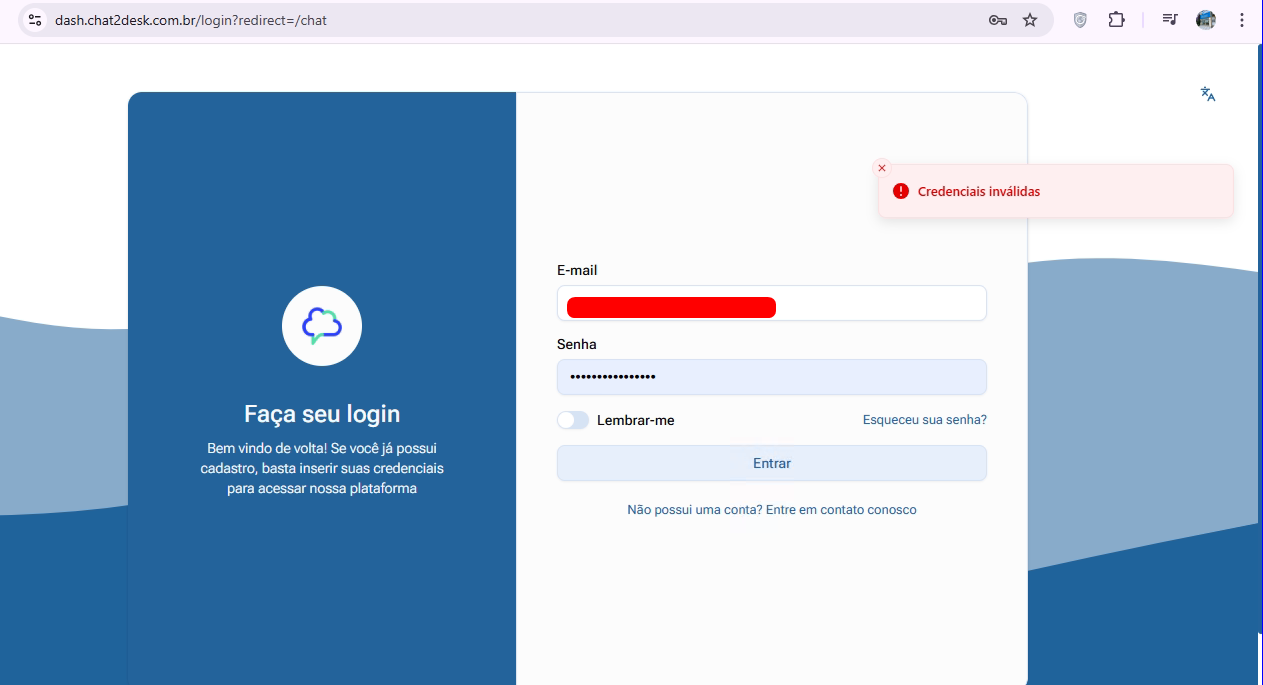Screen dimensions: 1263x685
Task: Click the Credenciais inválidas message text
Action: 979,191
